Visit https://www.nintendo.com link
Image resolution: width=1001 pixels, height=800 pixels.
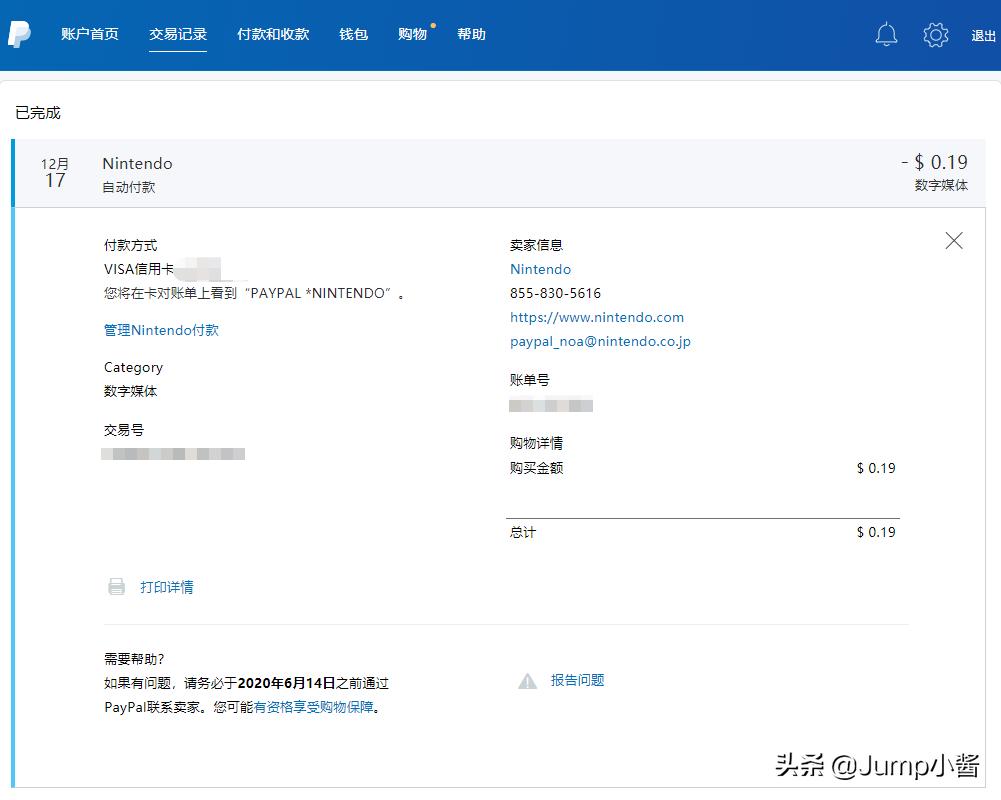tap(597, 317)
